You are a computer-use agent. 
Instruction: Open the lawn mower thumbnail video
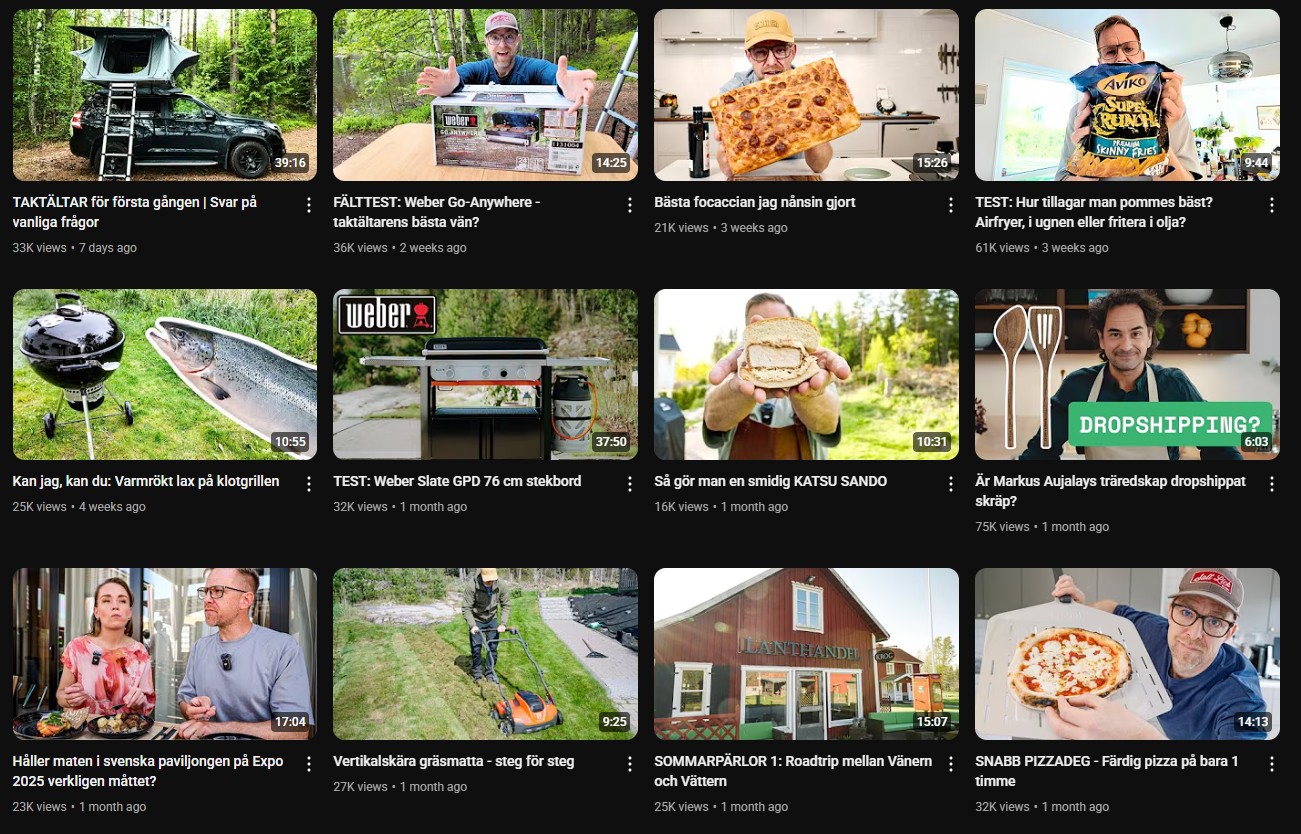485,654
